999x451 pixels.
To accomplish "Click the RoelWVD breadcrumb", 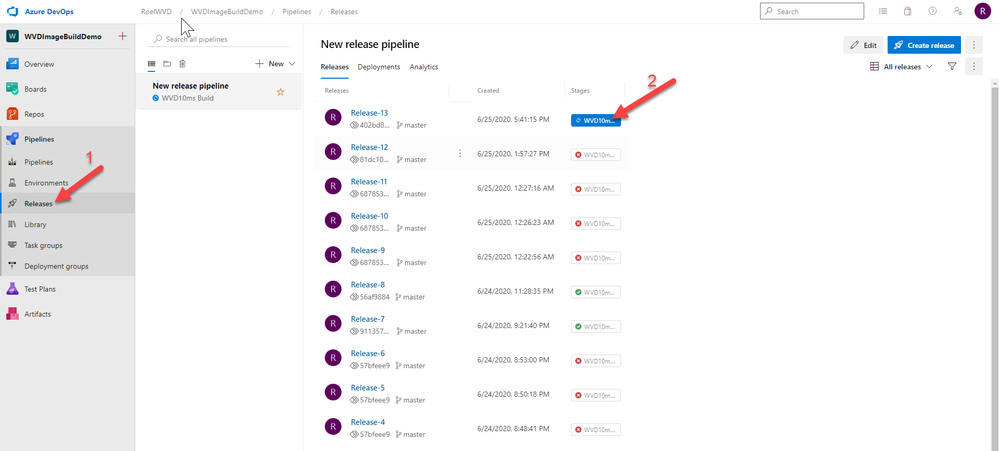I will [156, 11].
